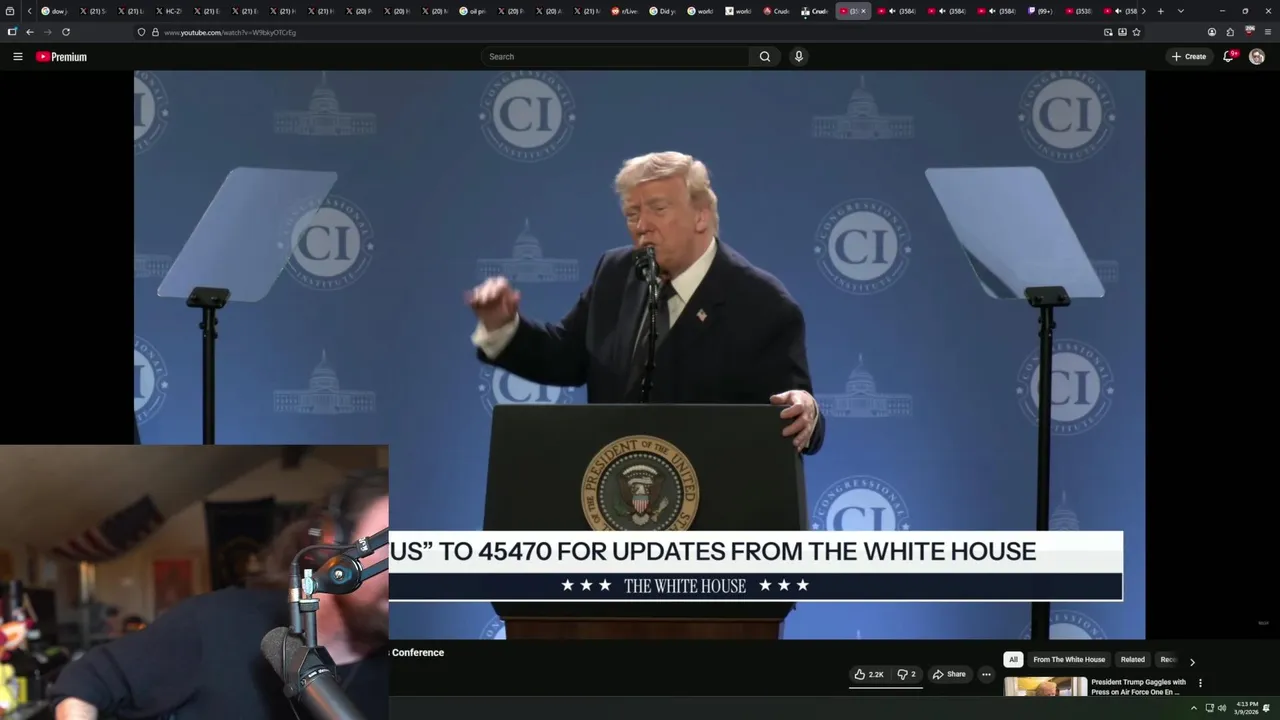Like the video showing 2.2K

tap(868, 674)
